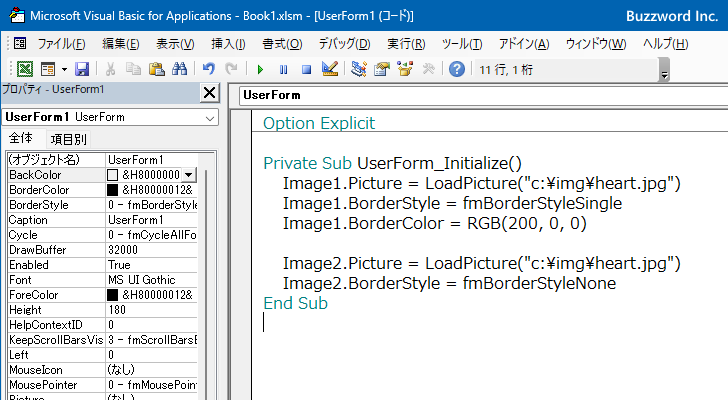
Task: Run Sub/UserForm with the green play icon
Action: point(260,70)
